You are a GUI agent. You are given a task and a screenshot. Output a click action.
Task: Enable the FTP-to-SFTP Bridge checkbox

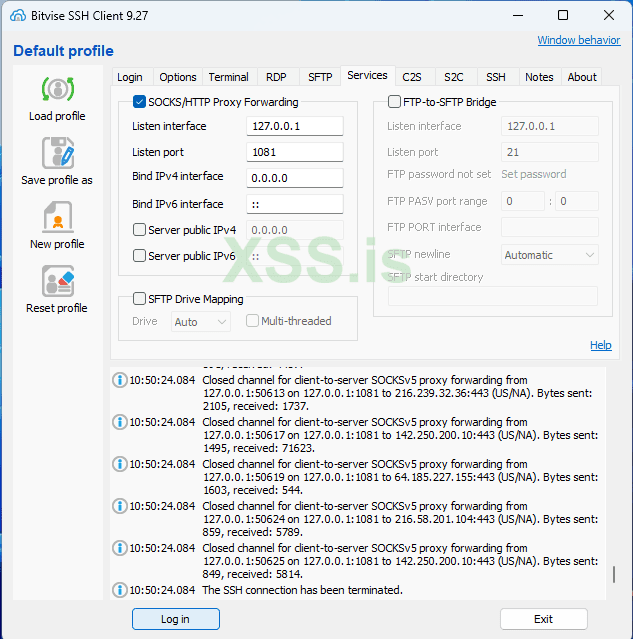(394, 102)
